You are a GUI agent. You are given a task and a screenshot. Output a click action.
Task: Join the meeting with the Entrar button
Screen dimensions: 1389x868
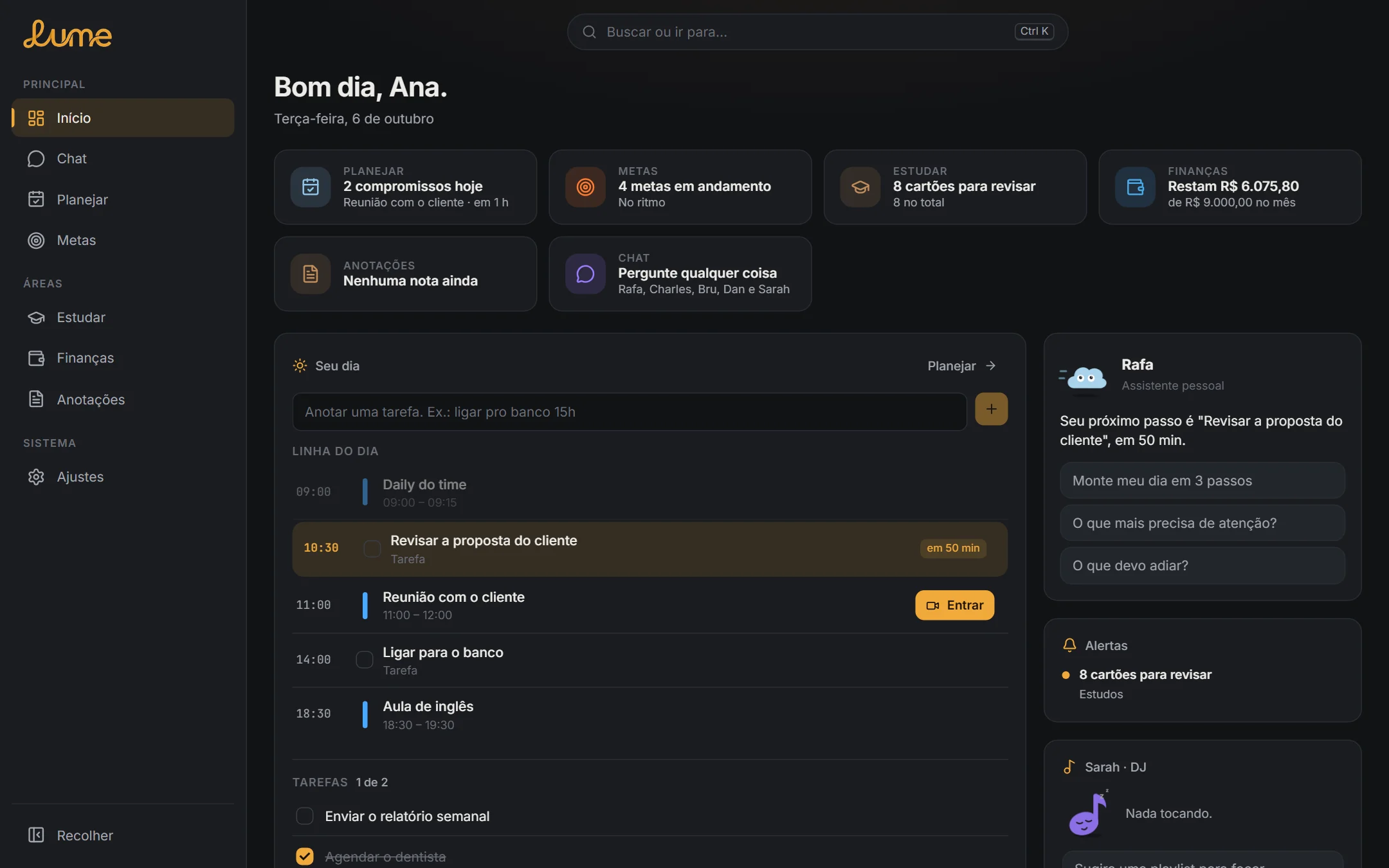[x=954, y=605]
